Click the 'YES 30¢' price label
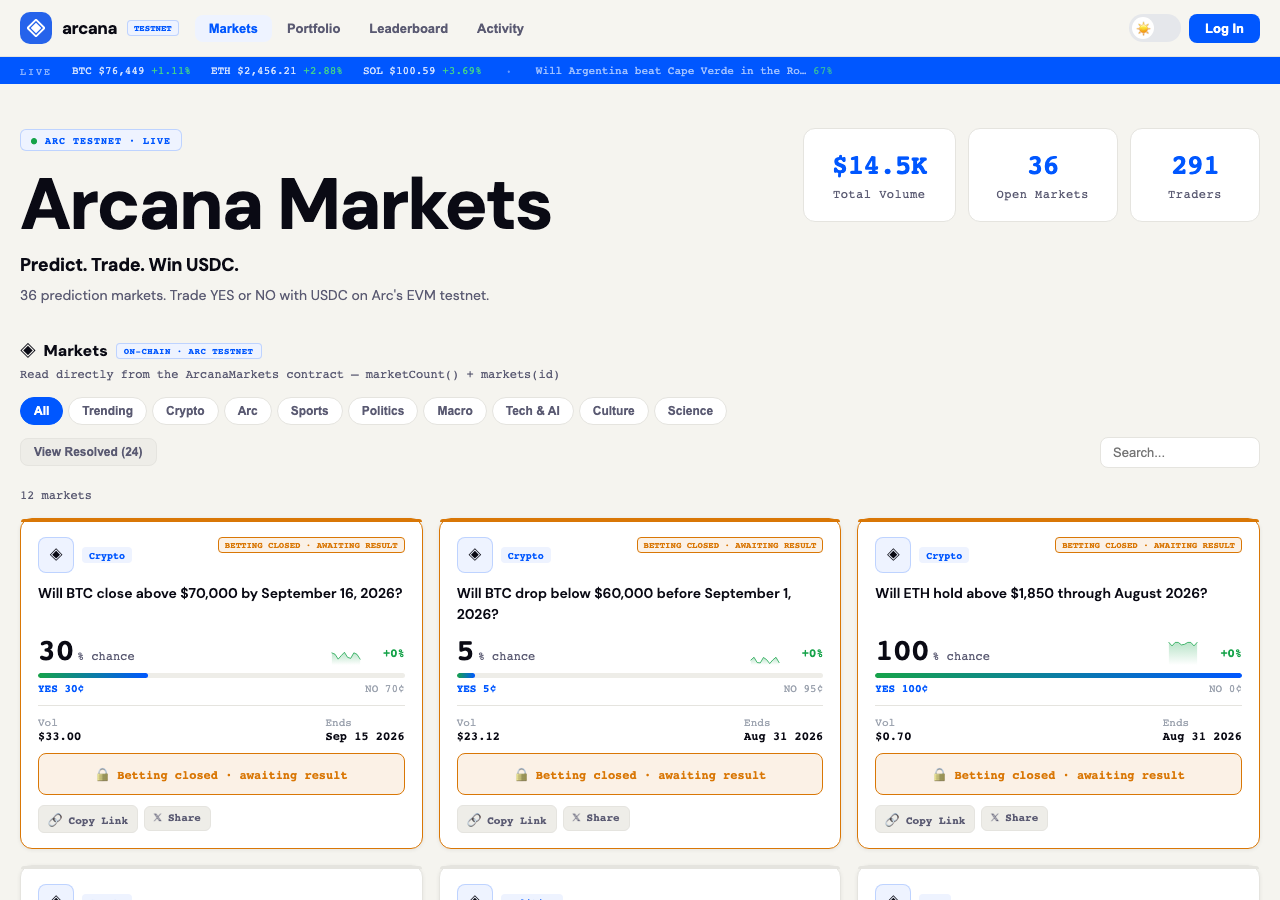The width and height of the screenshot is (1280, 900). coord(61,688)
